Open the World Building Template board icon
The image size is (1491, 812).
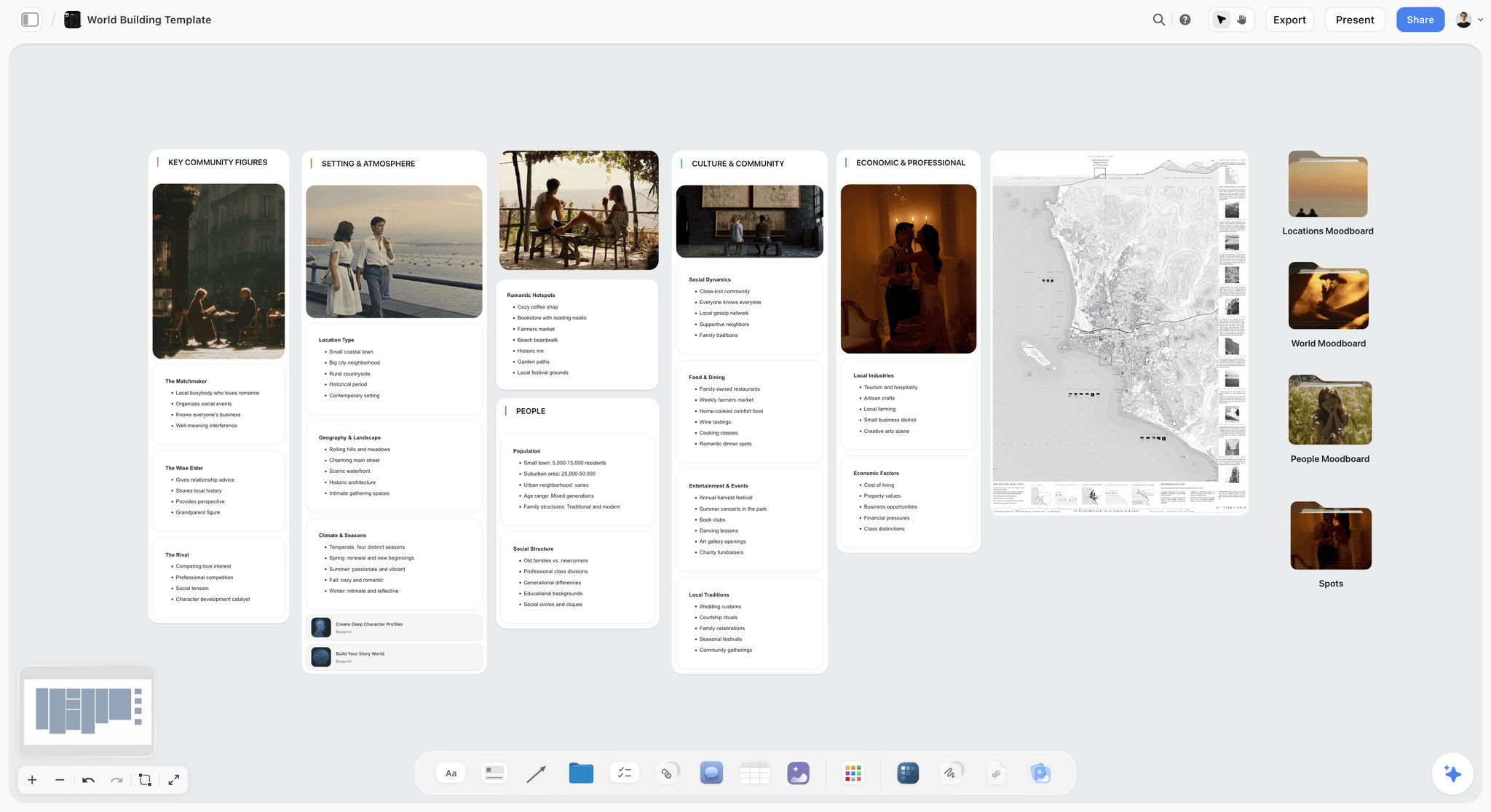(x=73, y=20)
